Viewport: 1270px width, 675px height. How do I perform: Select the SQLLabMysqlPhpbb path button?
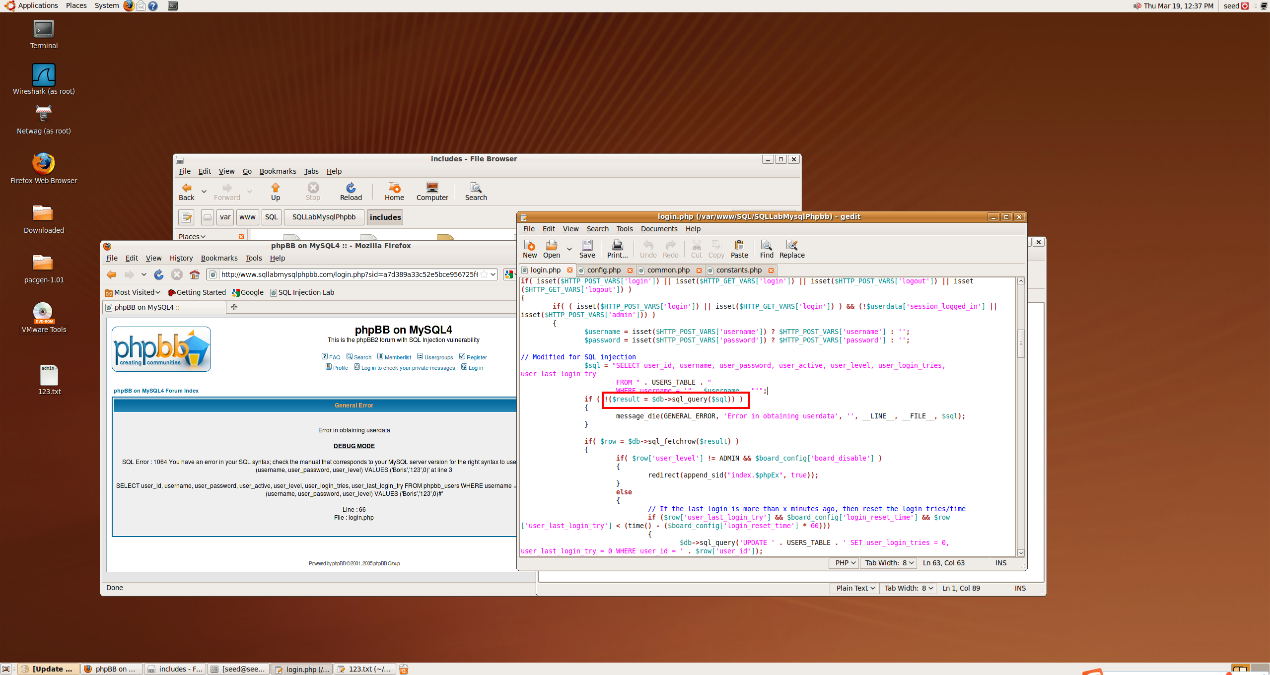click(x=323, y=217)
